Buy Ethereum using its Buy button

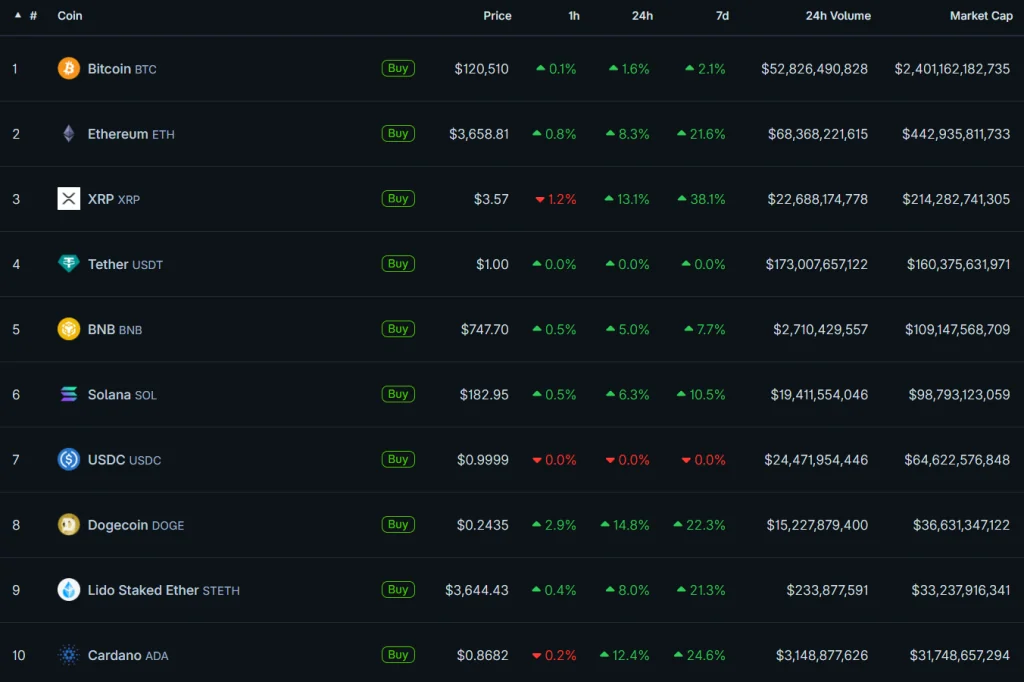pyautogui.click(x=398, y=133)
